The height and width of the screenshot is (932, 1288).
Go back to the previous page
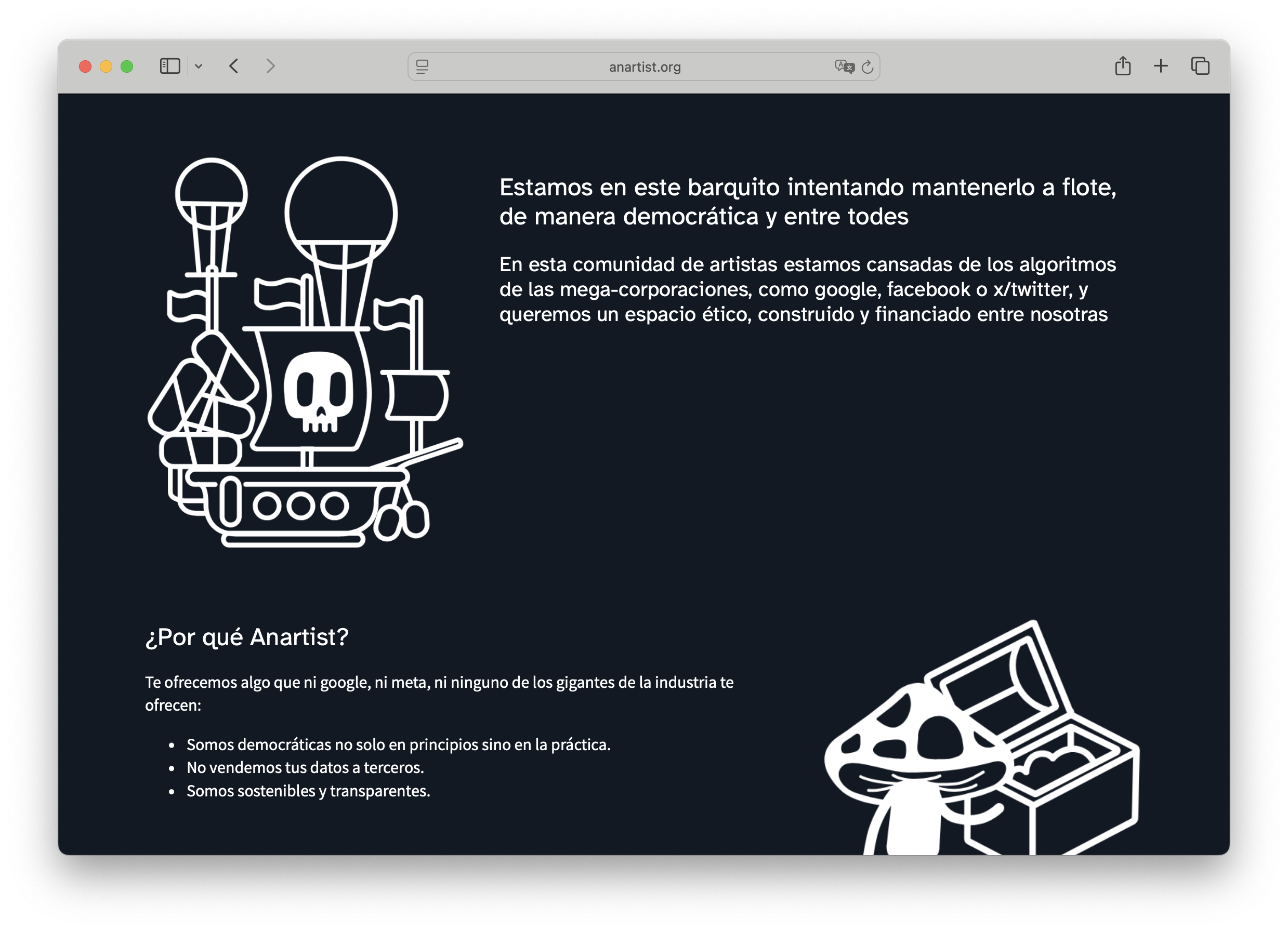234,66
